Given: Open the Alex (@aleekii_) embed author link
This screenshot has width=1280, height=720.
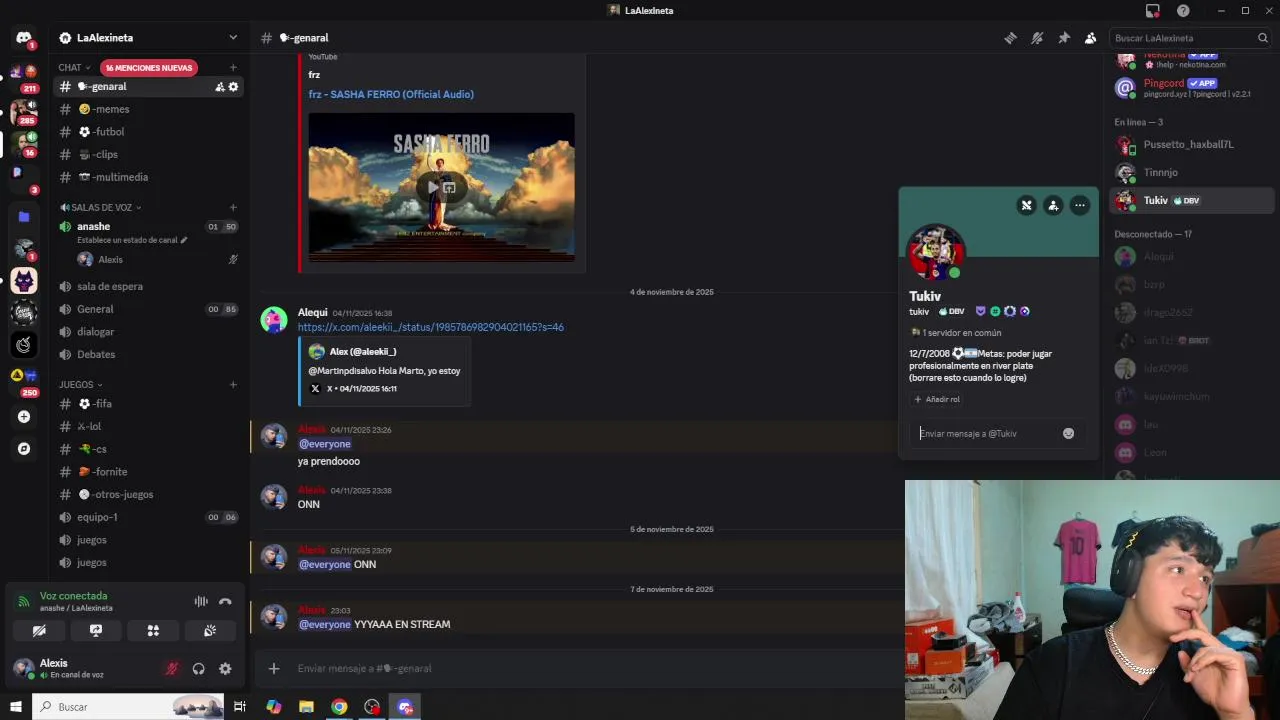Looking at the screenshot, I should [x=363, y=352].
